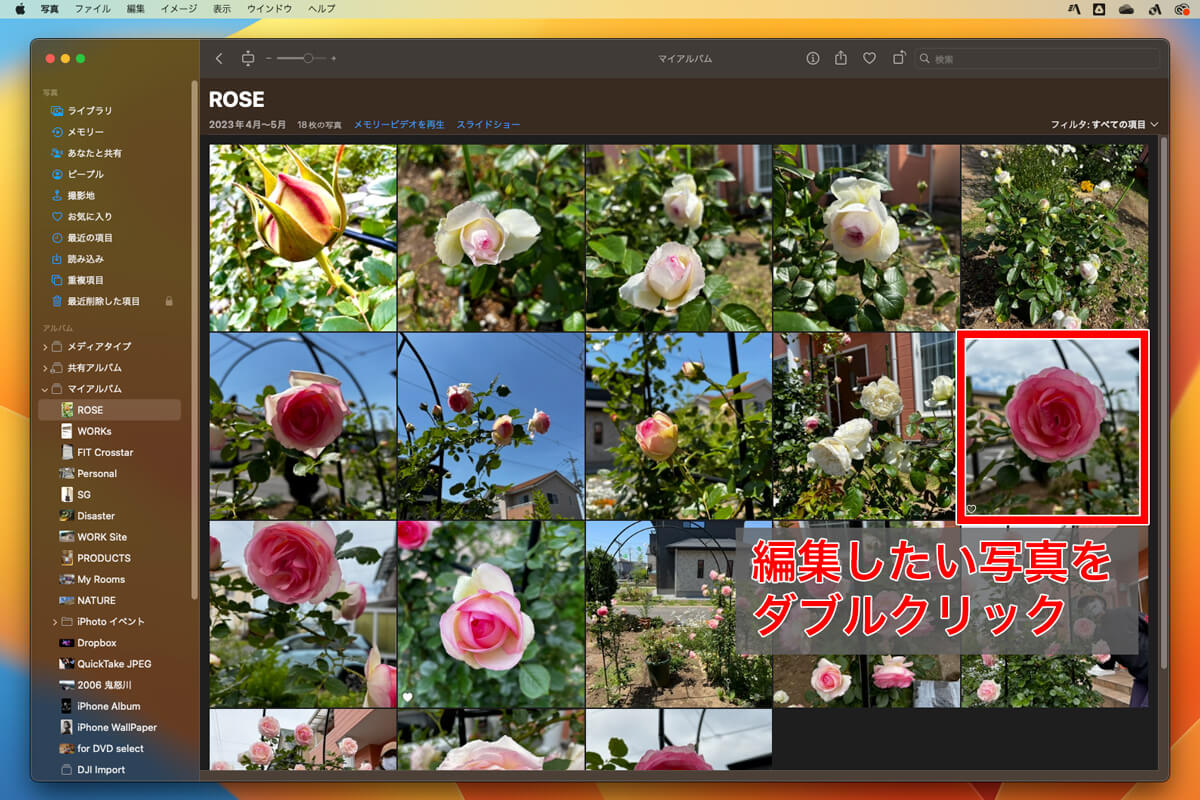Click the Creative Cloud menu bar icon

click(1181, 8)
